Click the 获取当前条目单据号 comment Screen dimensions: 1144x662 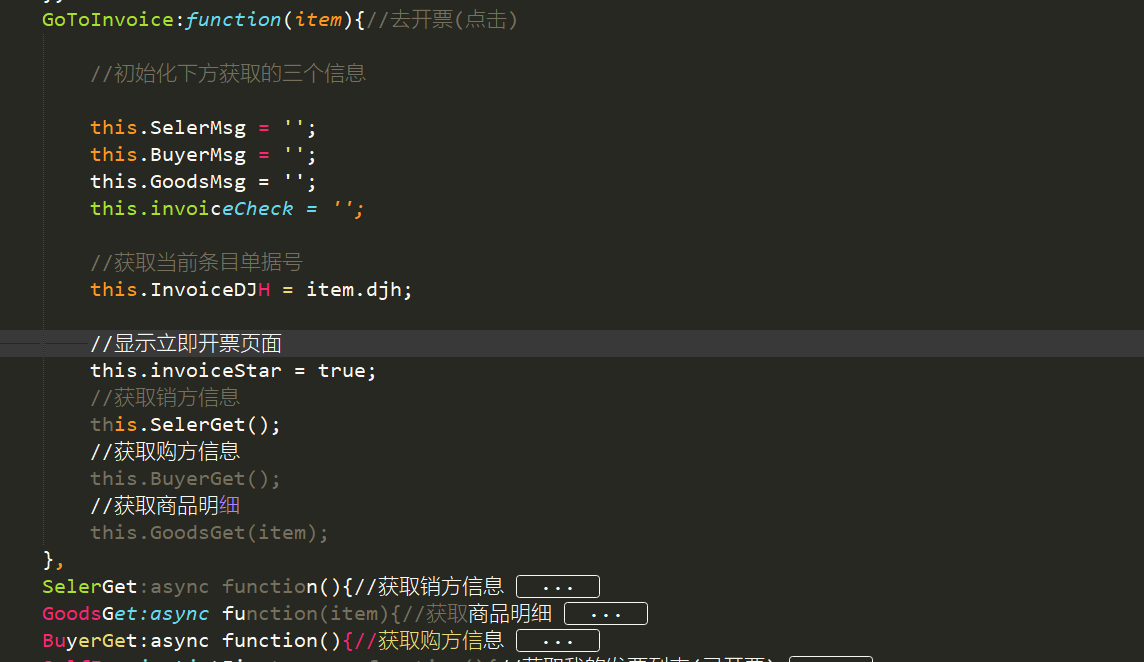[196, 263]
